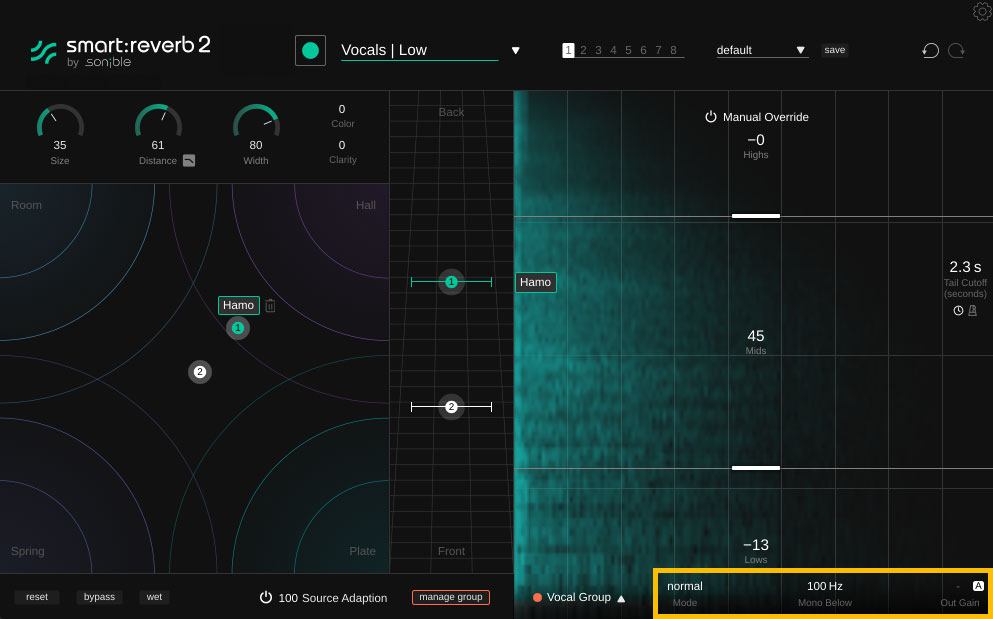Click the Width knob
This screenshot has width=993, height=619.
[256, 121]
